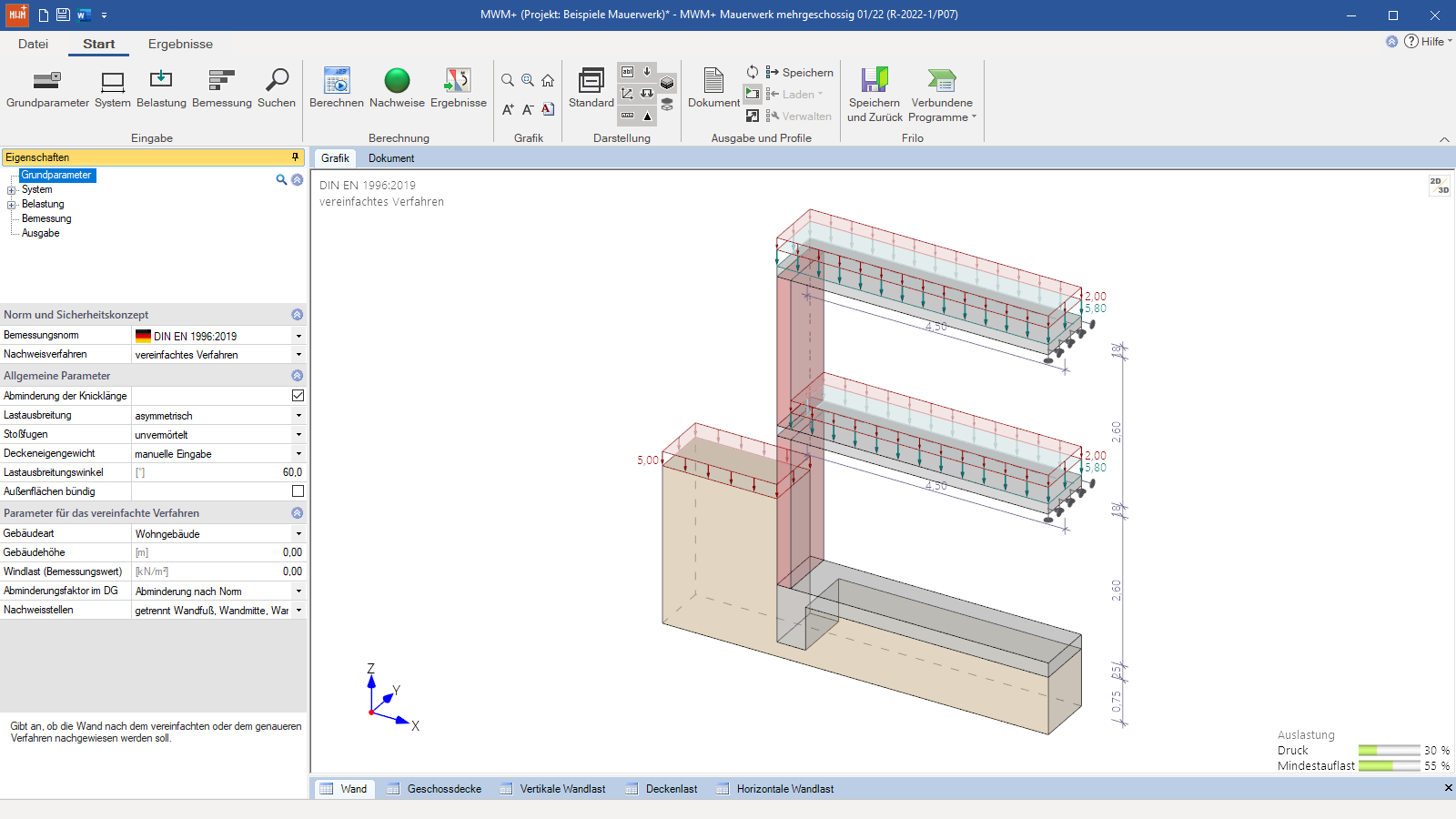Open Hilfe help menu
1456x819 pixels.
coord(1429,41)
